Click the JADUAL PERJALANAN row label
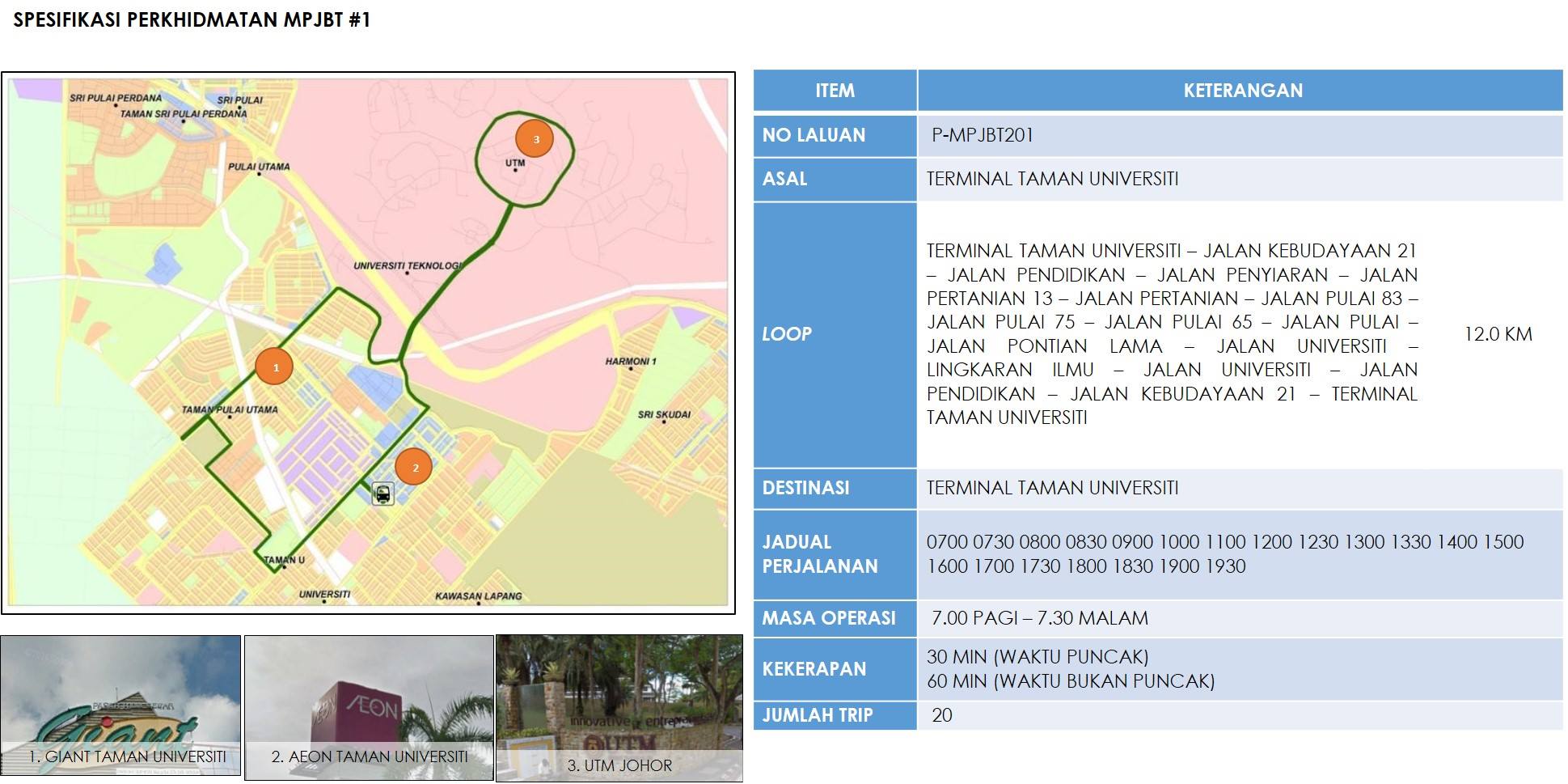Image resolution: width=1568 pixels, height=784 pixels. pos(819,554)
